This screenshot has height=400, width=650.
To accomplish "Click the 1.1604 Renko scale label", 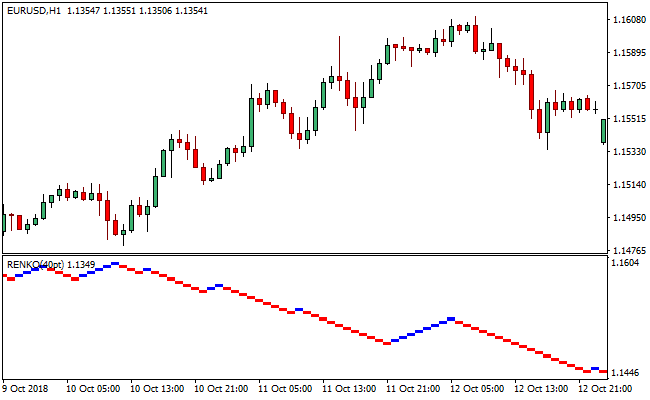I will pyautogui.click(x=626, y=263).
